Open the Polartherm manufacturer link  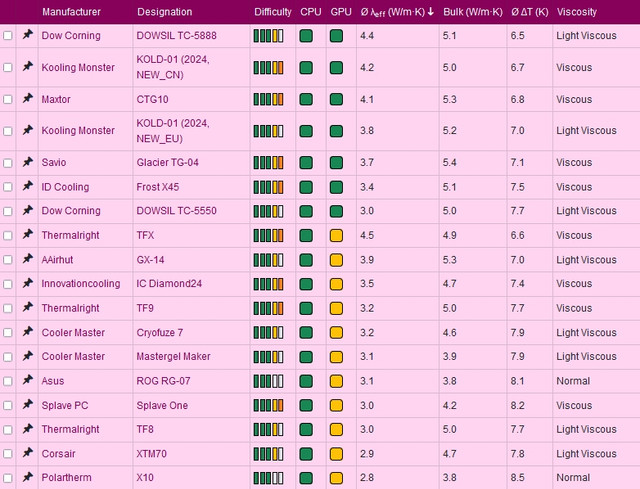tap(67, 477)
